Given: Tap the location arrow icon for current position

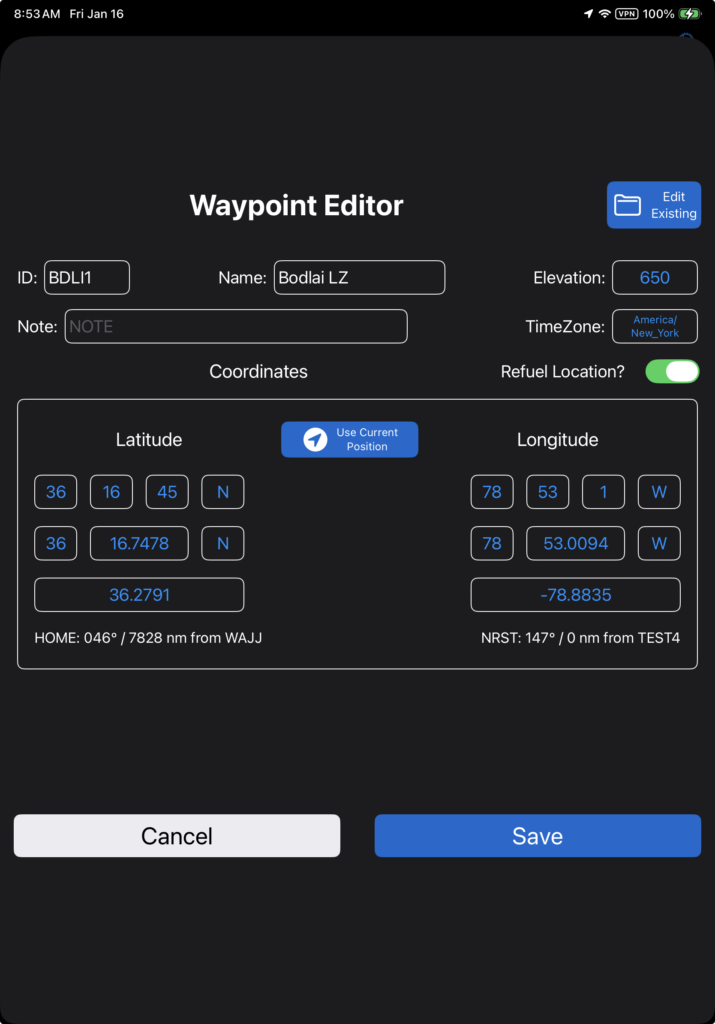Looking at the screenshot, I should click(x=315, y=440).
